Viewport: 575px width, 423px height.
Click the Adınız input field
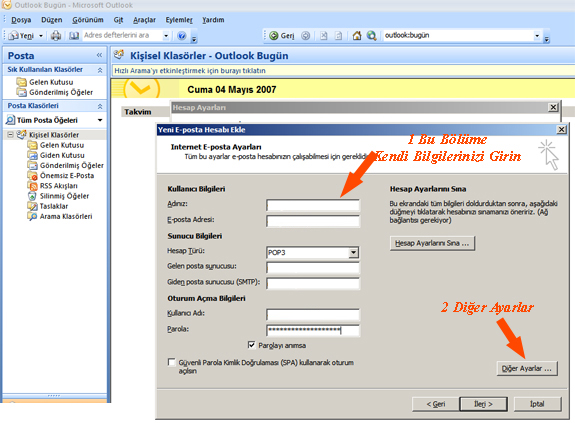[x=313, y=205]
